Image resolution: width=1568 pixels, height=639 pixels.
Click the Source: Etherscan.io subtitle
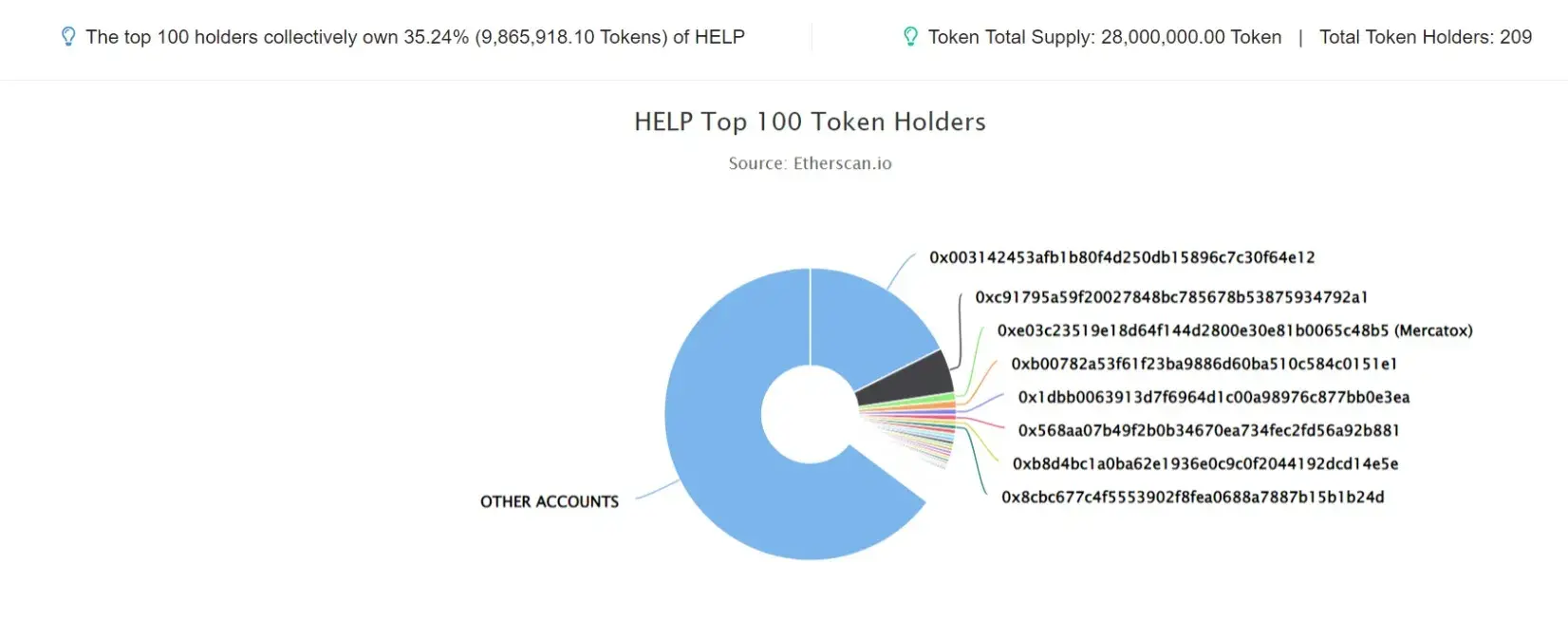(x=811, y=163)
